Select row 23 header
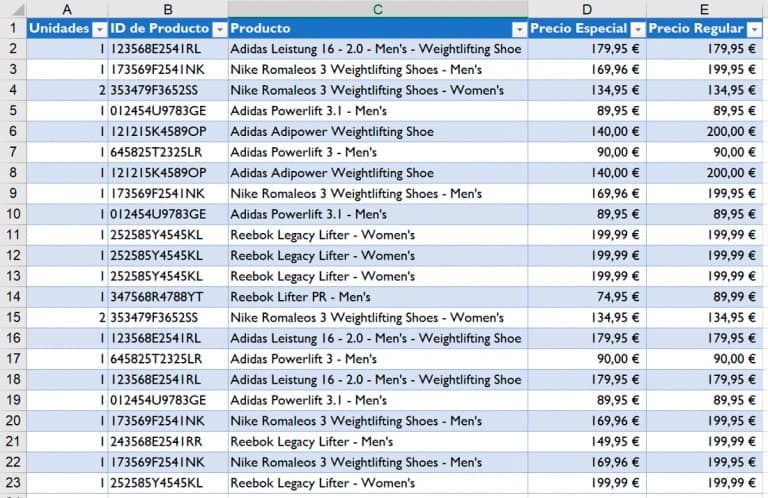Screen dimensions: 768x498 13,483
